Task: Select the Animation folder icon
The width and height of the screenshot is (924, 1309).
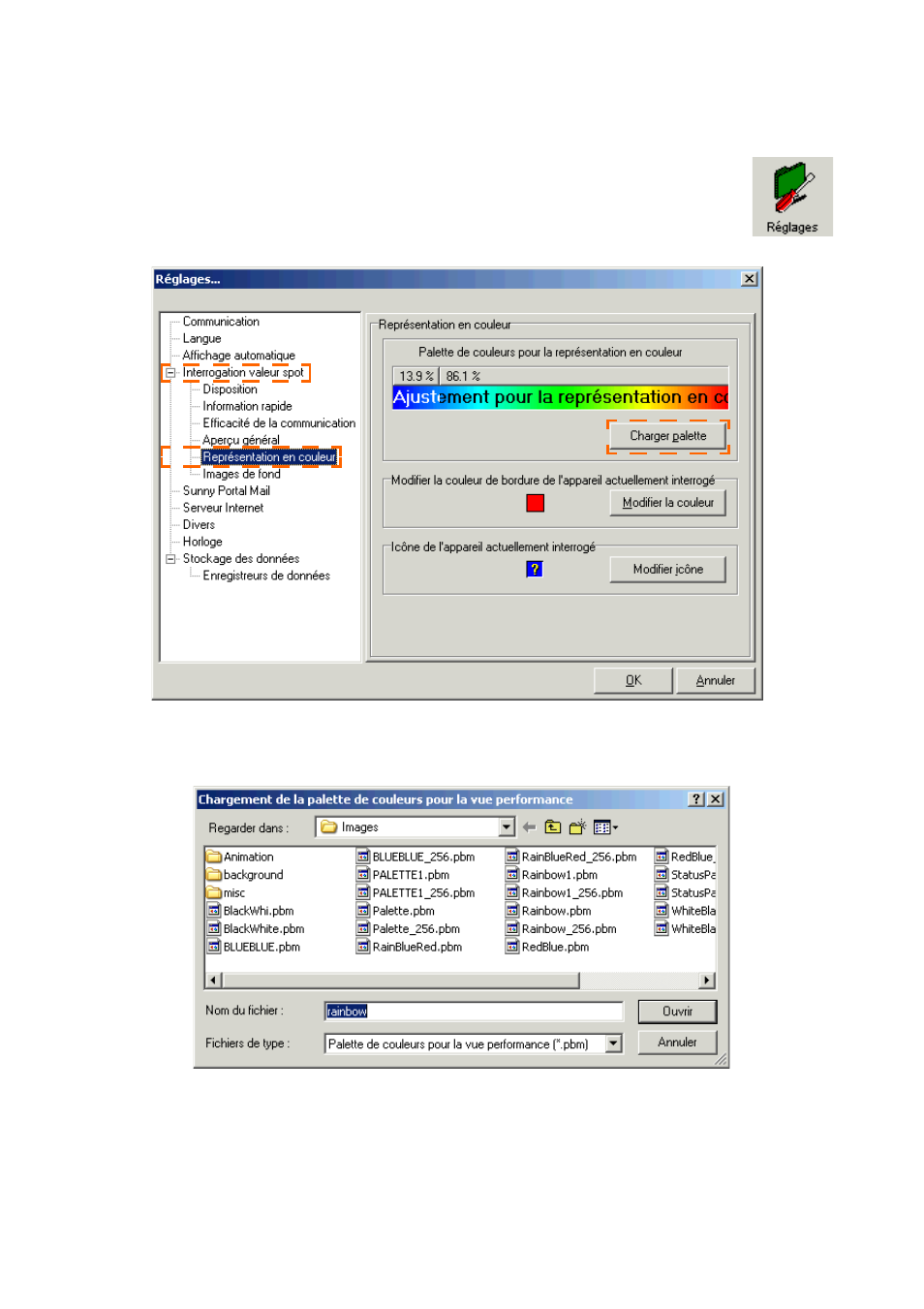Action: tap(214, 857)
